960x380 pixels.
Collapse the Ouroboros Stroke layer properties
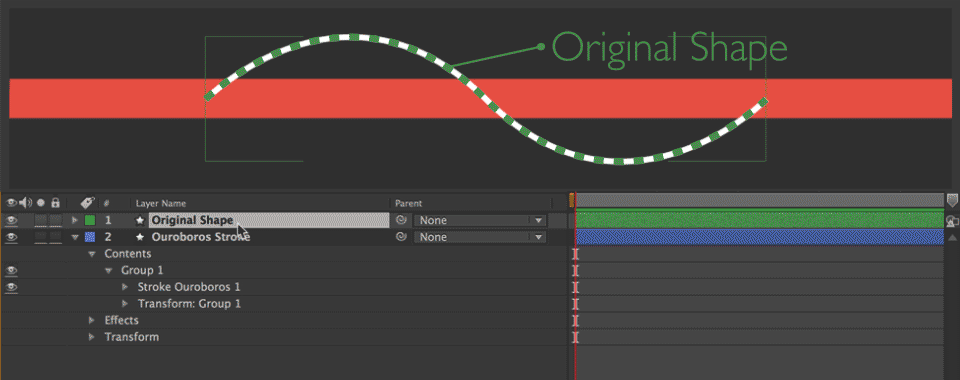75,237
